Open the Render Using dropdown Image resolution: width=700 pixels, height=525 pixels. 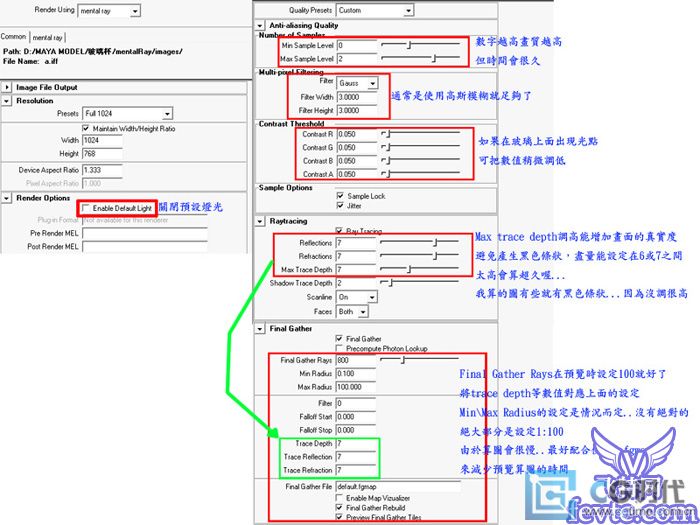(109, 11)
